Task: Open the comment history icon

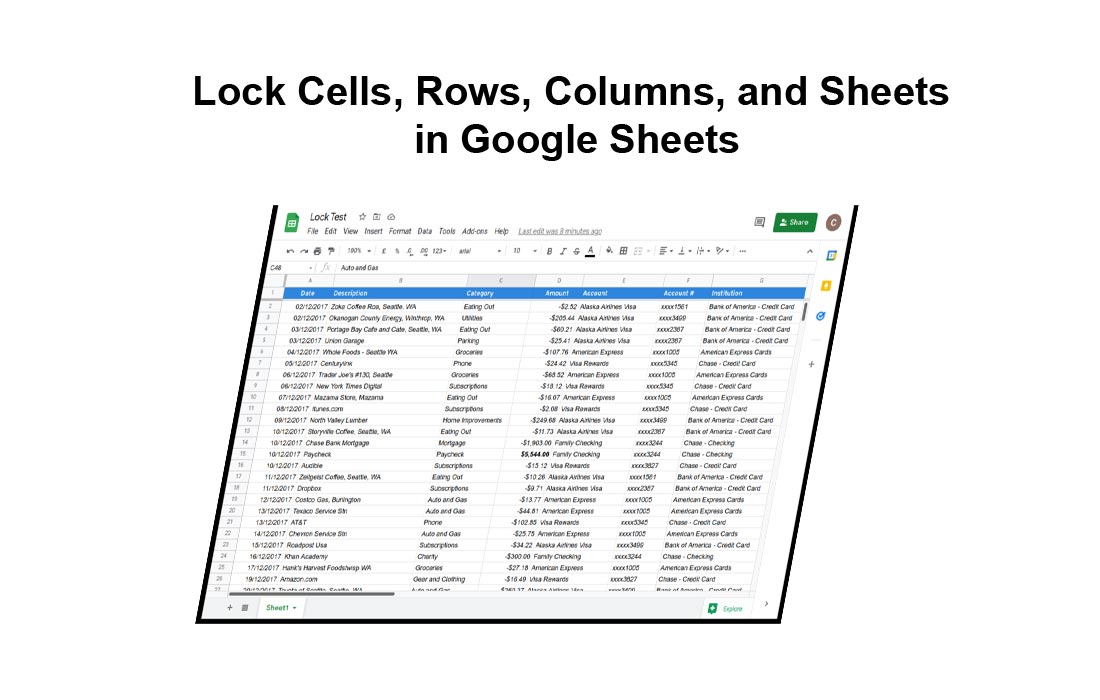Action: click(x=759, y=222)
